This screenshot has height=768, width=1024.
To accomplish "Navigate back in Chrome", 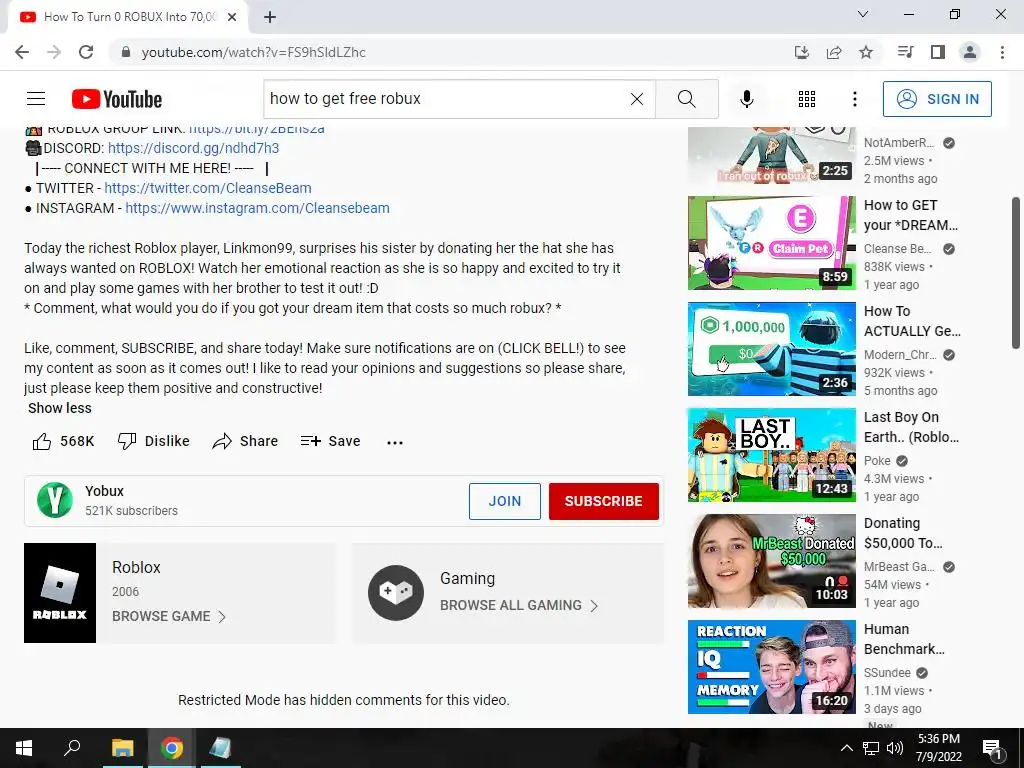I will coord(22,52).
